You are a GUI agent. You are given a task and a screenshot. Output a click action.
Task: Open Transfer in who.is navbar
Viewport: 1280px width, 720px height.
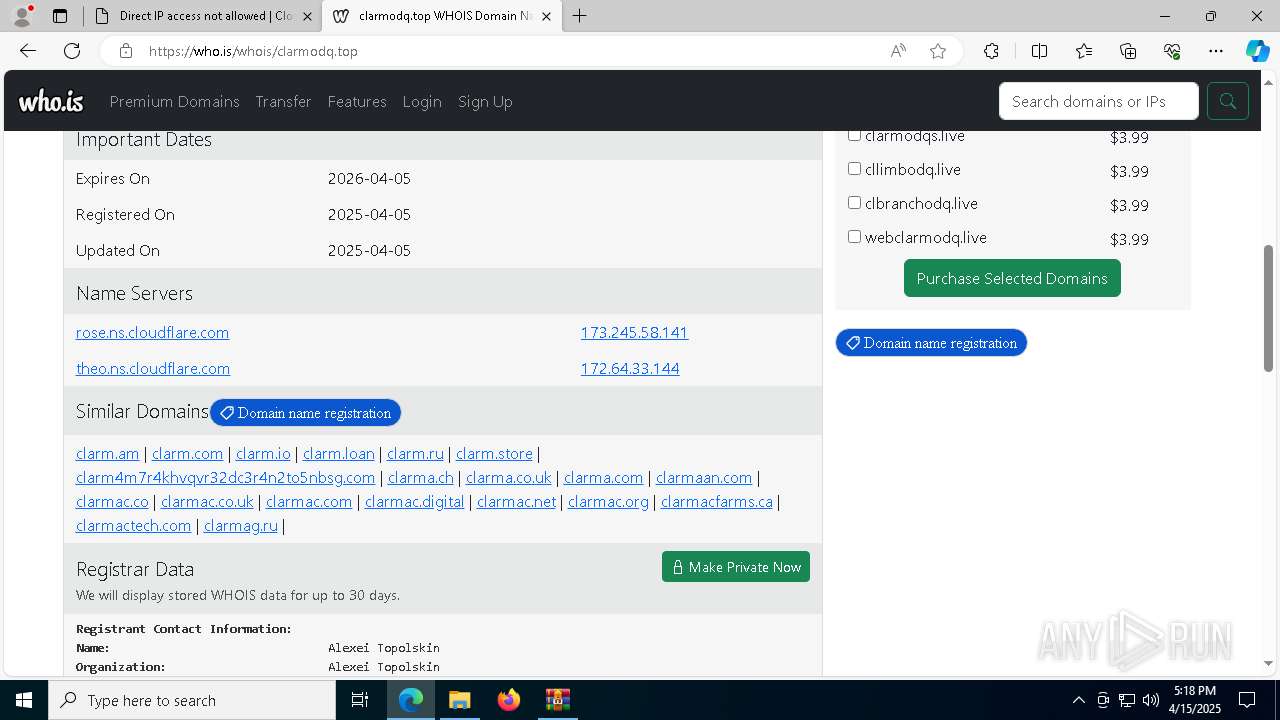point(283,101)
